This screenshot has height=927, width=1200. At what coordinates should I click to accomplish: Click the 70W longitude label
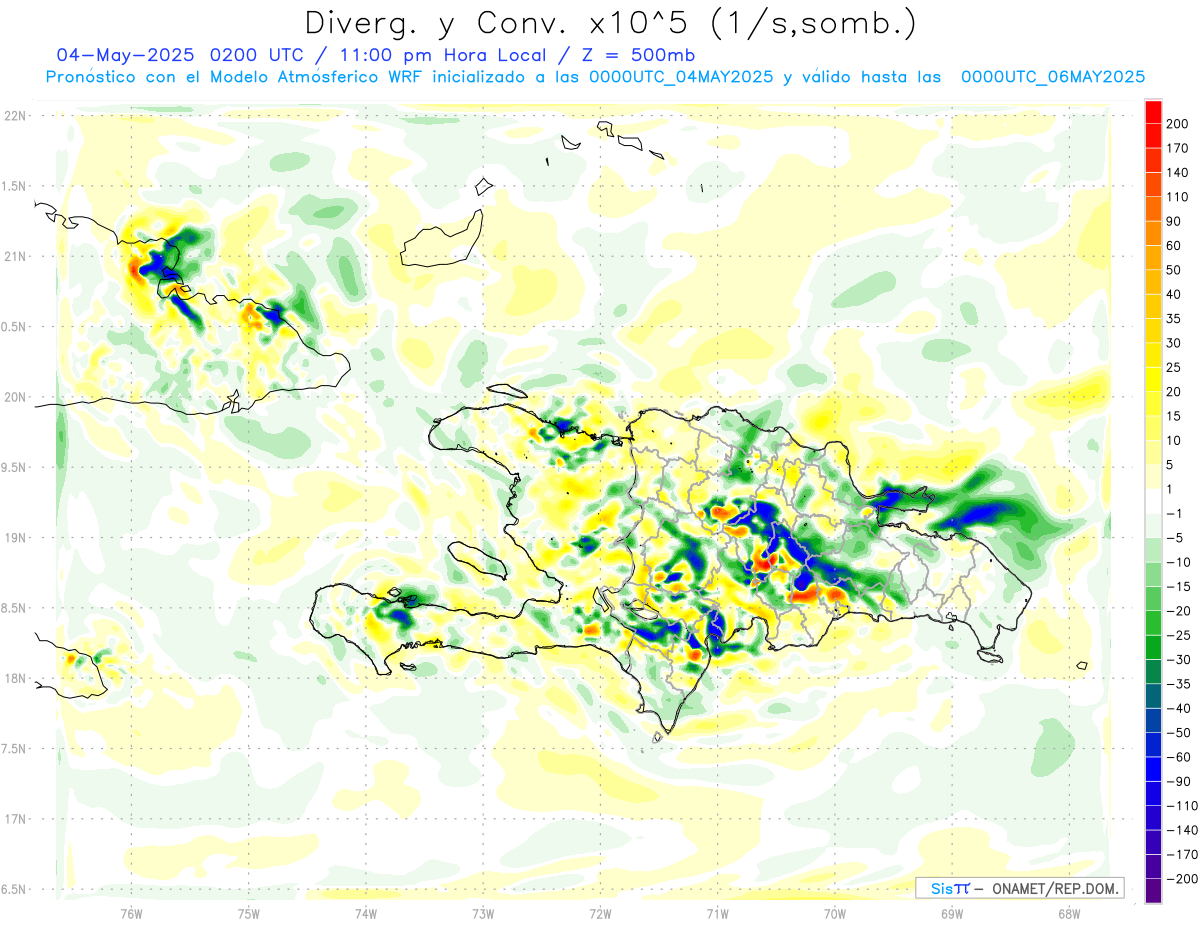pyautogui.click(x=835, y=913)
